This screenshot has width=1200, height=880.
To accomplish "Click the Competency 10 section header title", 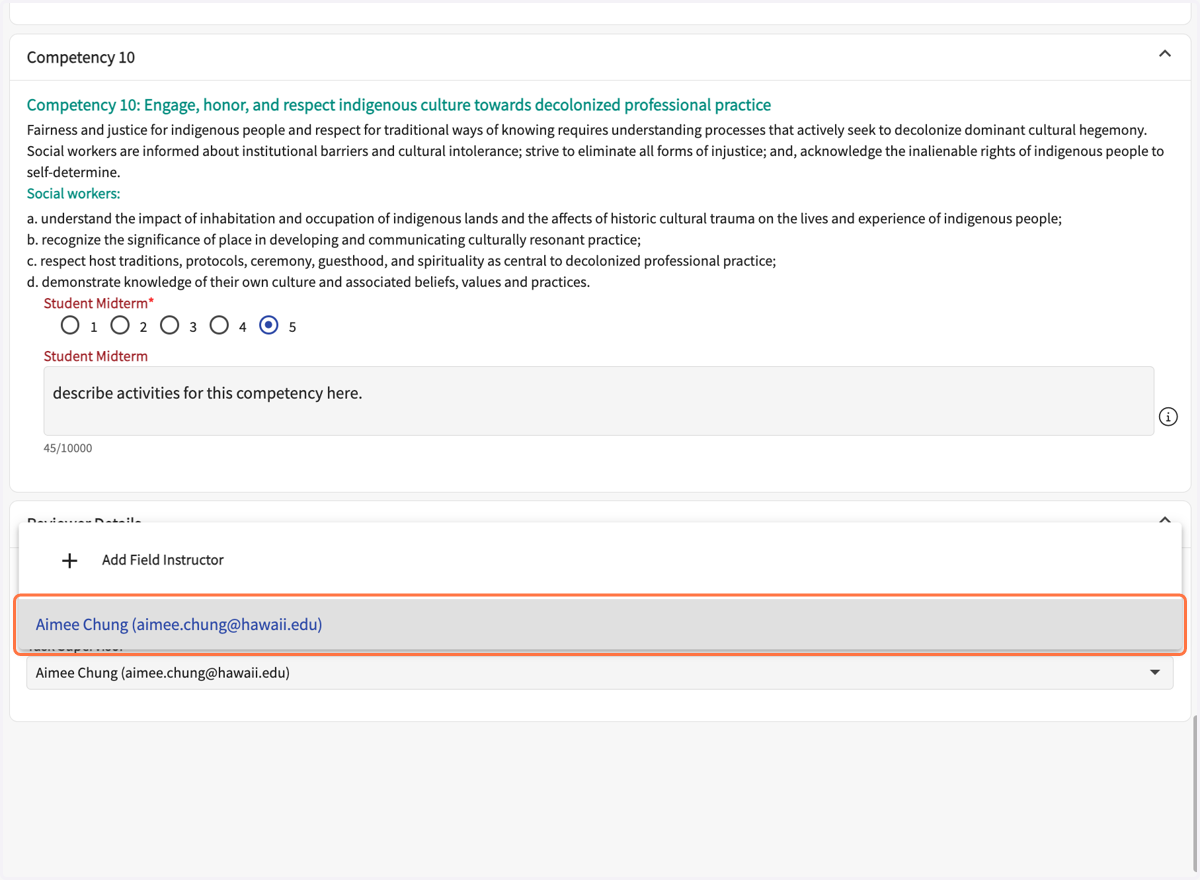I will coord(81,58).
